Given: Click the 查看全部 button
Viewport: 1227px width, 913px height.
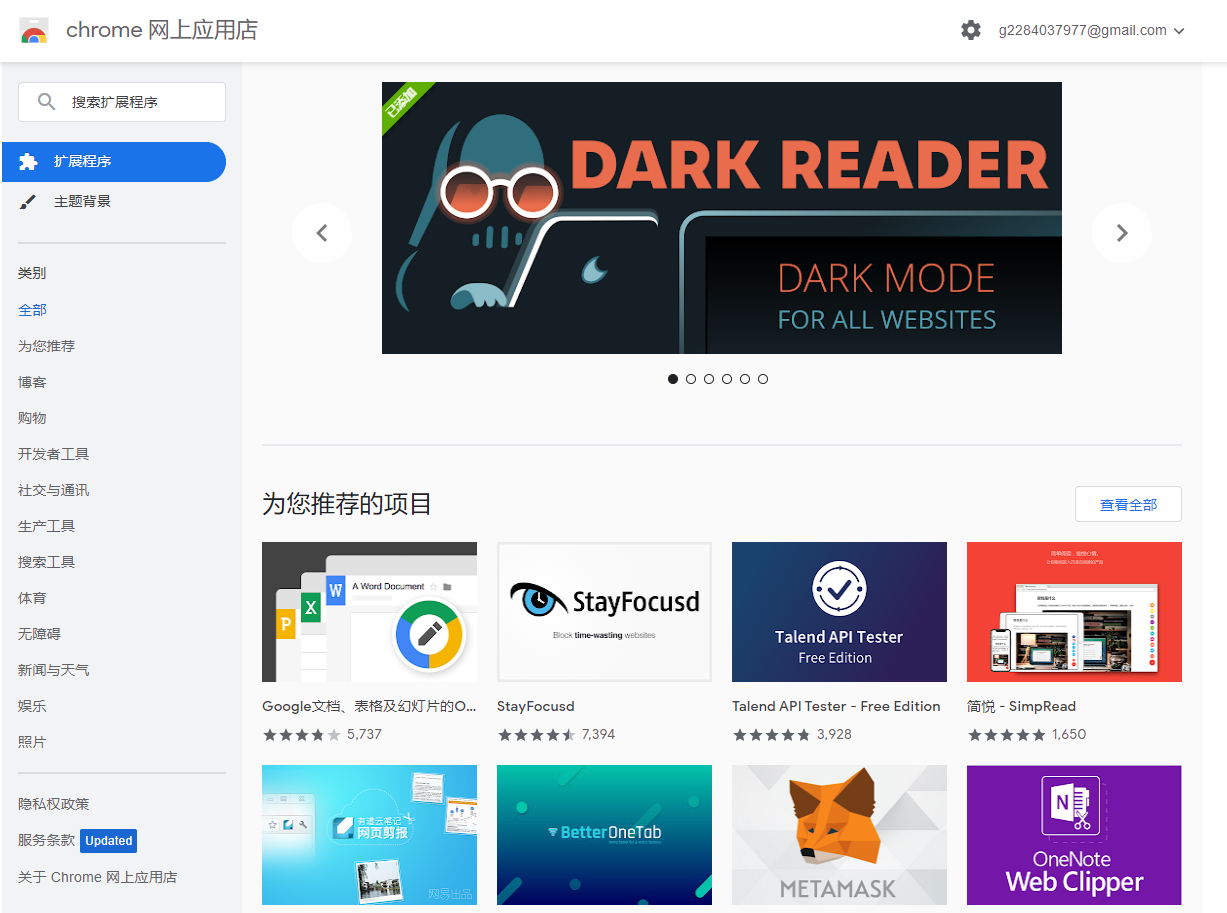Looking at the screenshot, I should coord(1128,504).
